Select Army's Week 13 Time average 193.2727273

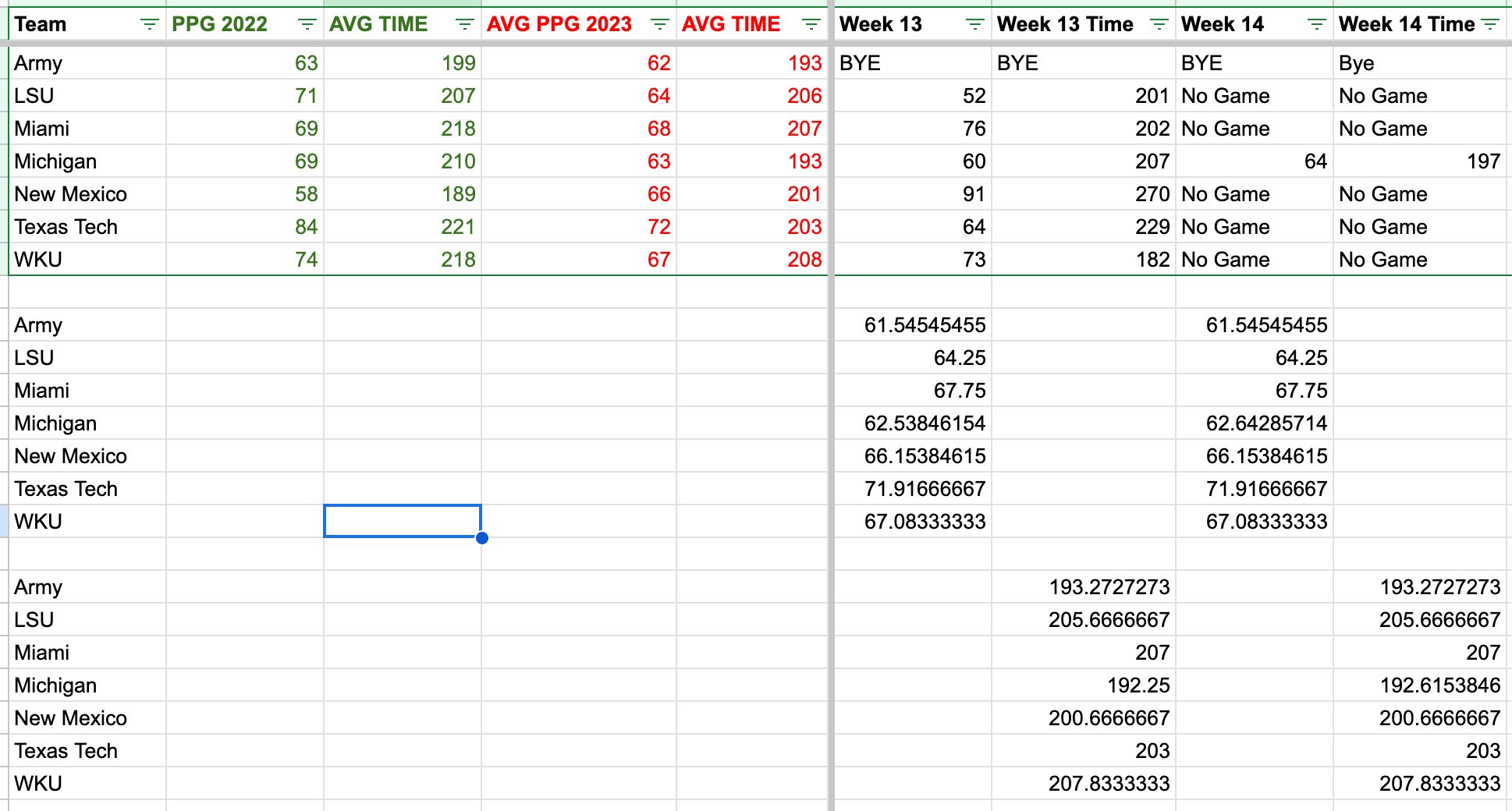coord(1084,587)
